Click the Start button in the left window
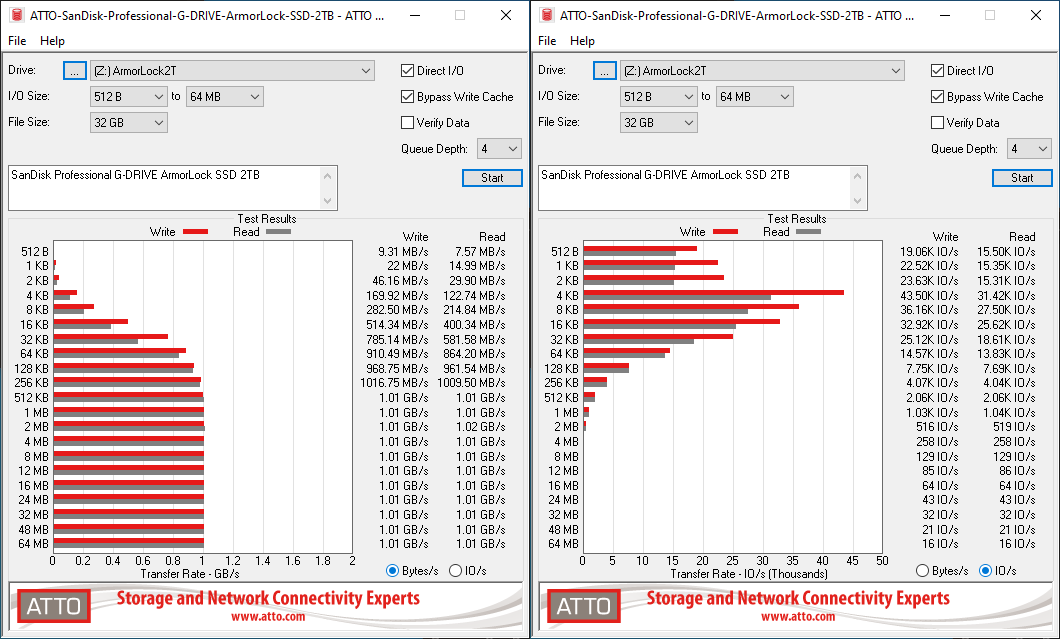Screen dimensions: 1060x639 [x=492, y=178]
